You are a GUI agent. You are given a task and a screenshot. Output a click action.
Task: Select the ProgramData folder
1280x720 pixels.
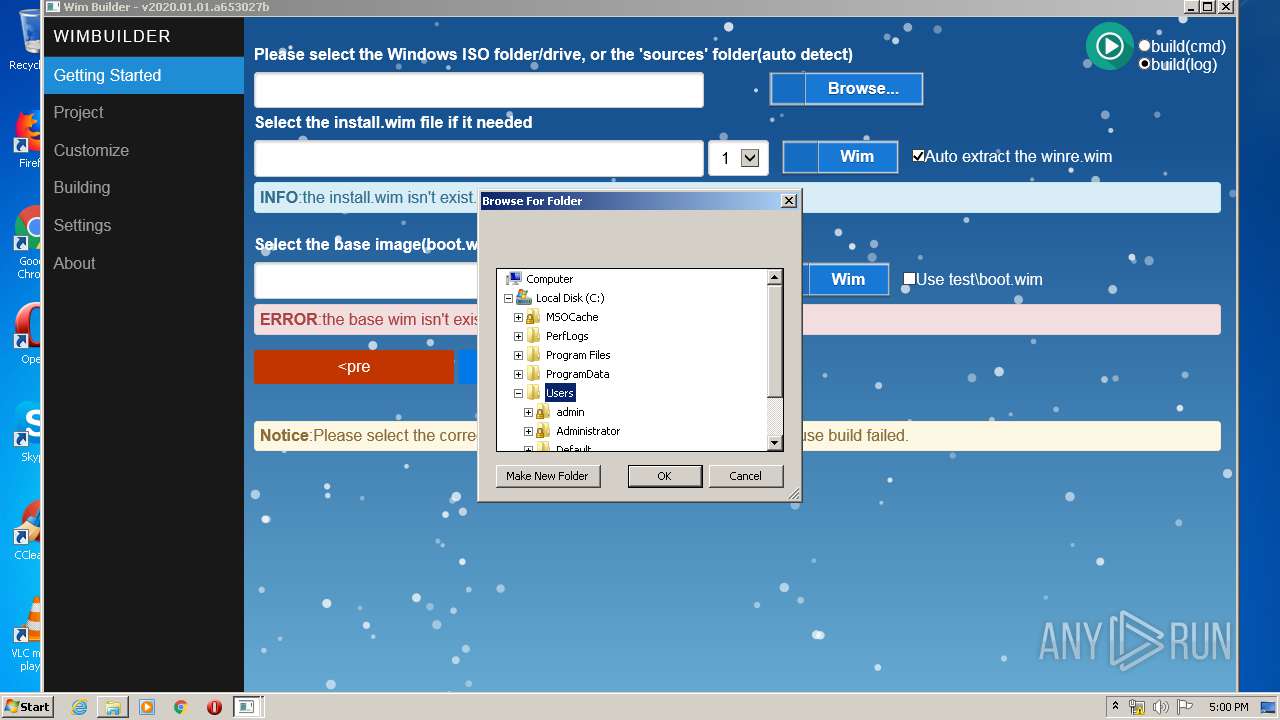[x=577, y=374]
